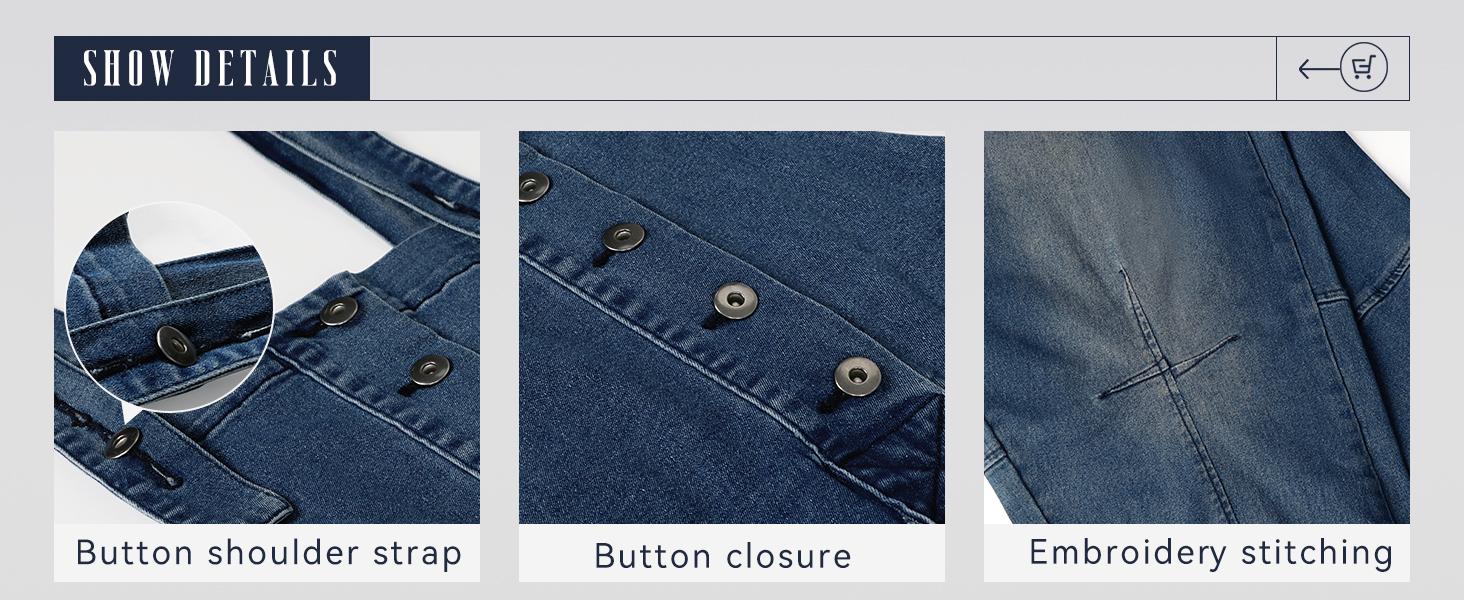This screenshot has height=600, width=1464.
Task: Select the circular magnified strap inset
Action: tap(169, 306)
